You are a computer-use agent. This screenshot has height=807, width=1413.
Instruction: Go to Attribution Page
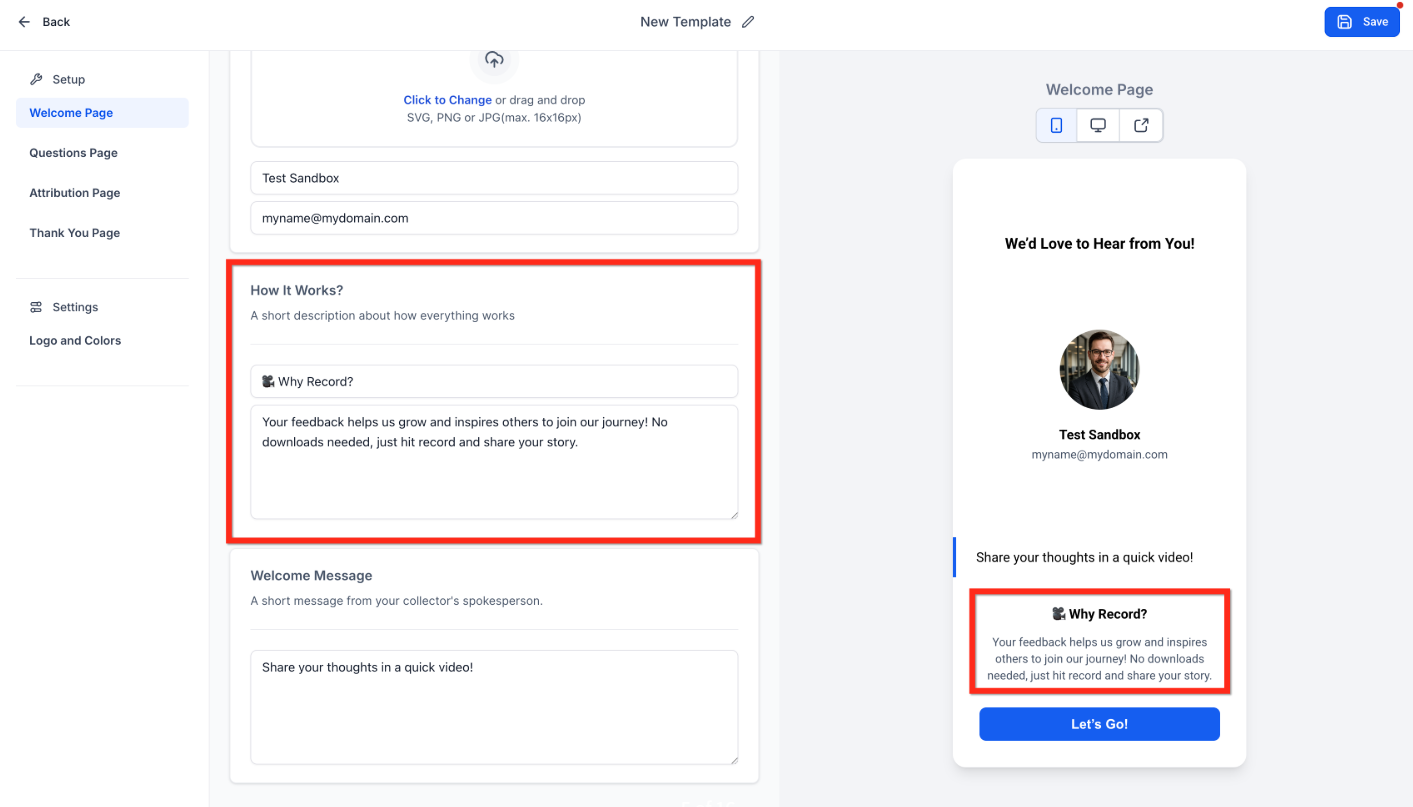[74, 193]
